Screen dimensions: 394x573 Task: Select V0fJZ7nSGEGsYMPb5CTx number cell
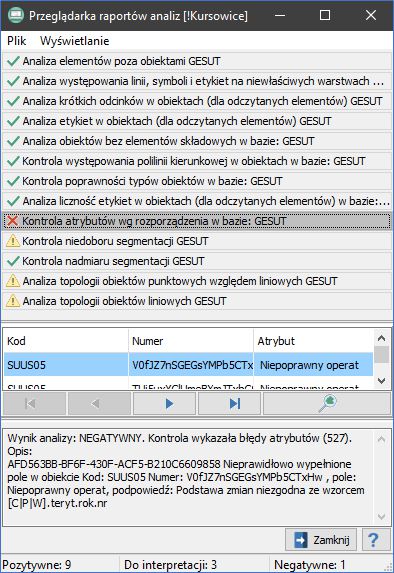191,365
